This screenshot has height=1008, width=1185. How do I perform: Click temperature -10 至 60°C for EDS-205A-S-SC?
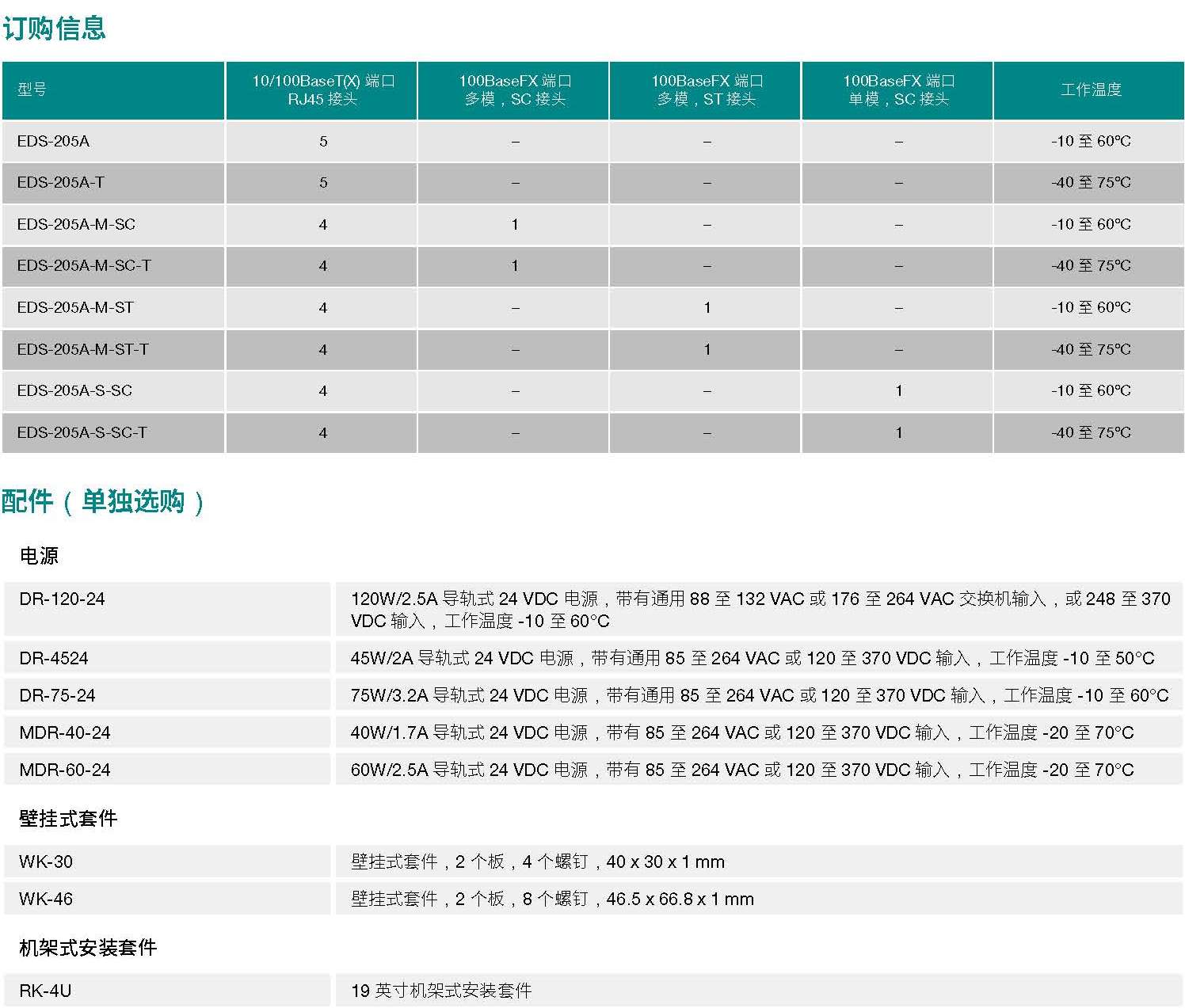click(1091, 390)
